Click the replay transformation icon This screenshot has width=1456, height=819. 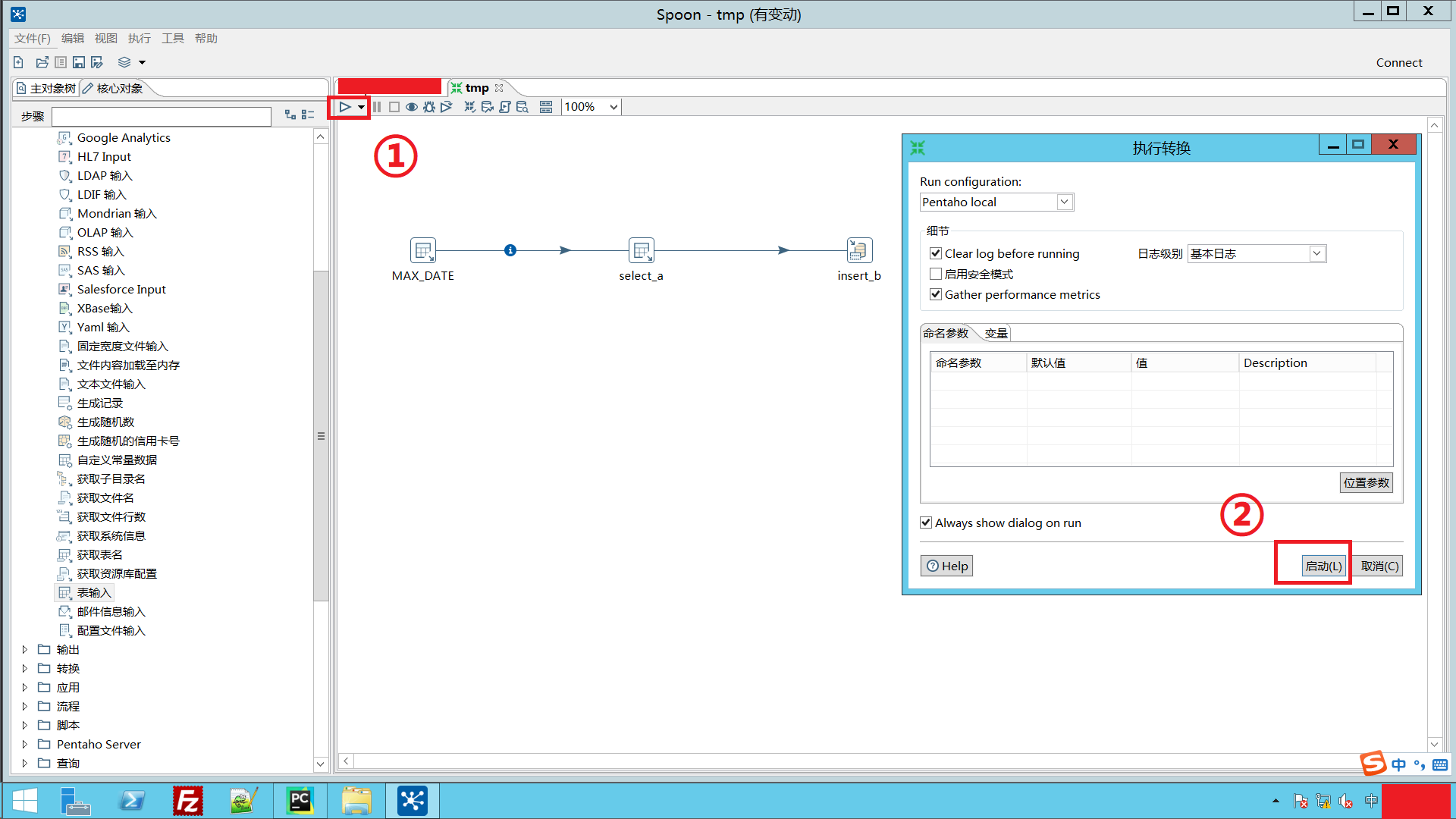click(x=447, y=107)
